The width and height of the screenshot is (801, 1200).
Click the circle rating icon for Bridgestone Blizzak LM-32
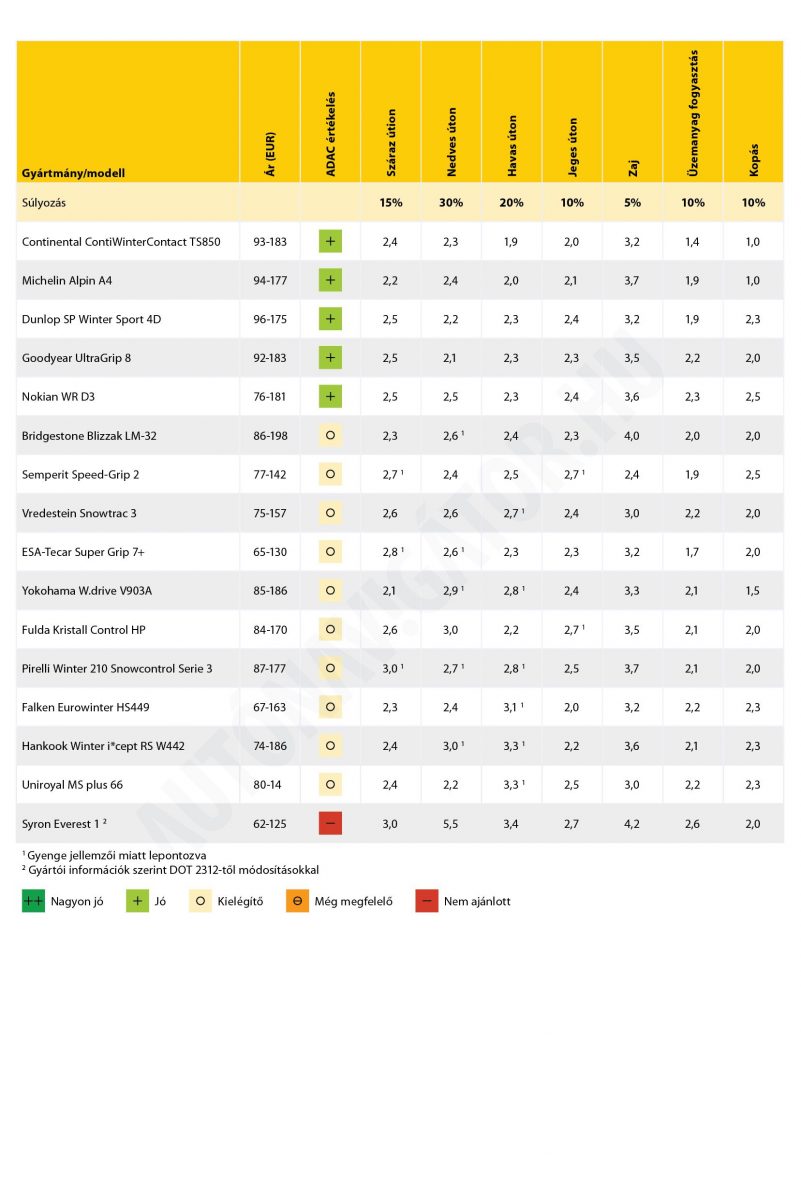click(x=330, y=436)
